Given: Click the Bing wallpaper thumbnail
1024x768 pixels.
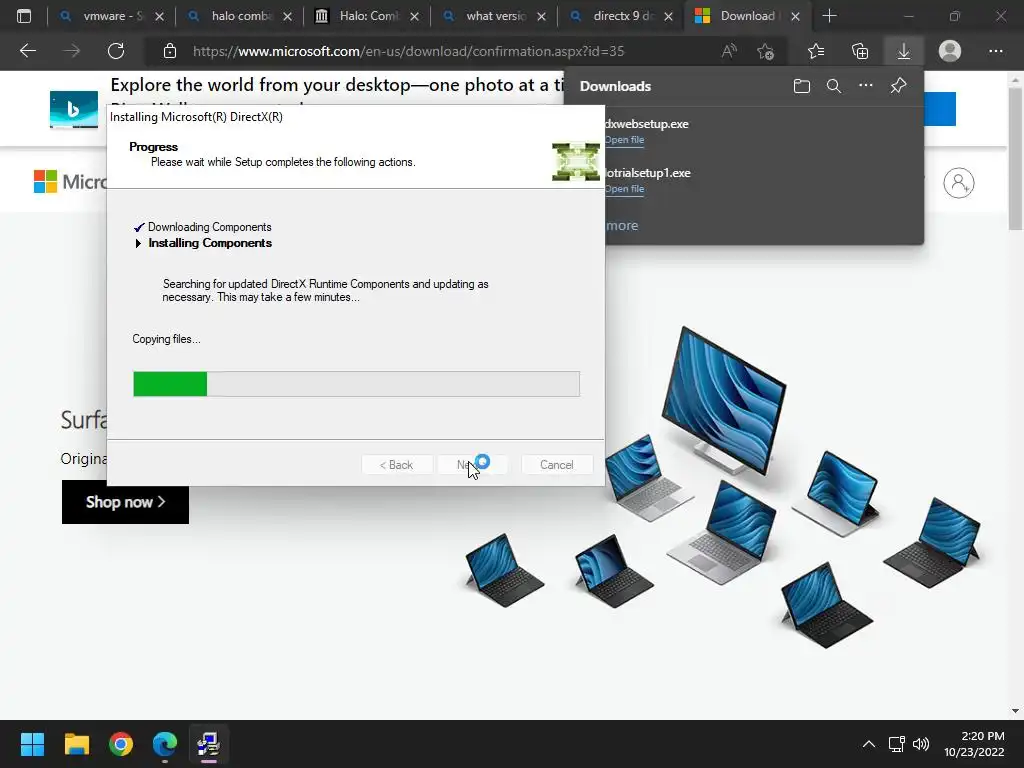Looking at the screenshot, I should pyautogui.click(x=74, y=109).
